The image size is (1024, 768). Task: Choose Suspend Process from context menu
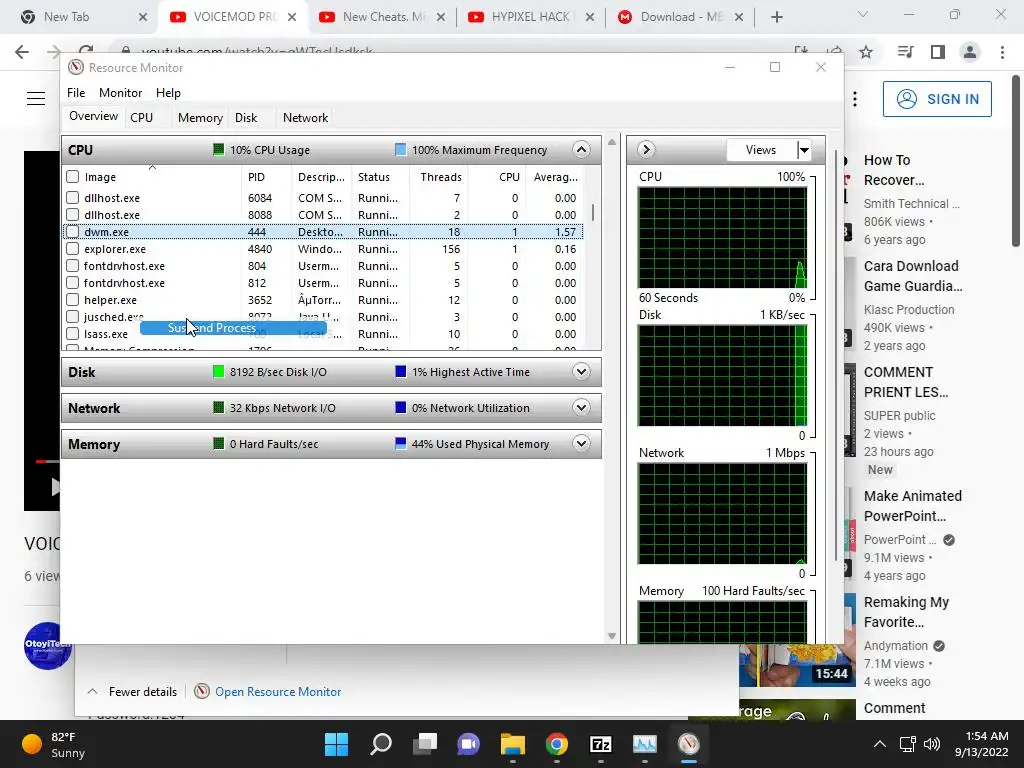click(233, 328)
